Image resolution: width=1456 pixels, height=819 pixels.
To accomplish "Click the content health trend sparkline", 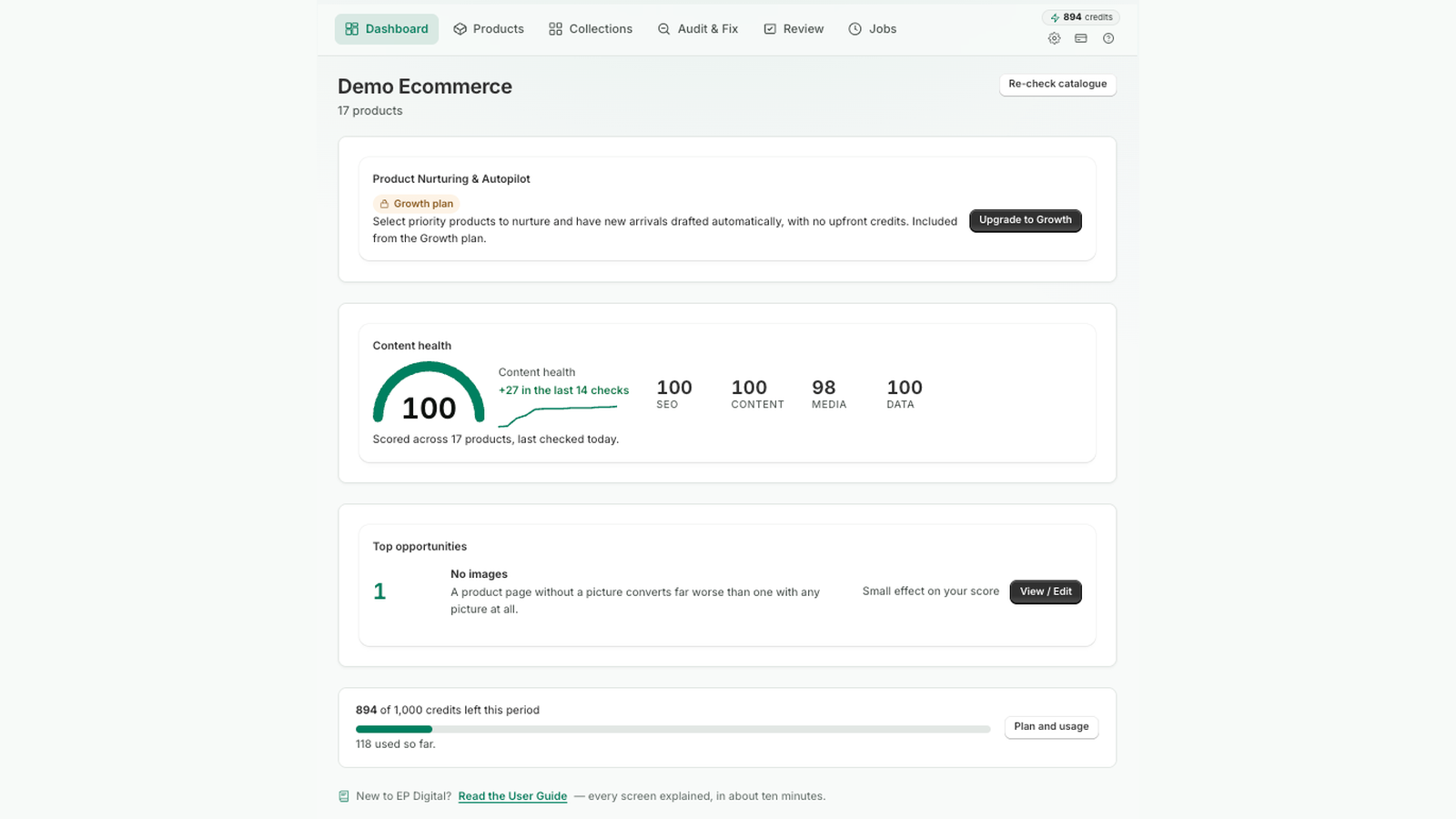I will coord(558,415).
